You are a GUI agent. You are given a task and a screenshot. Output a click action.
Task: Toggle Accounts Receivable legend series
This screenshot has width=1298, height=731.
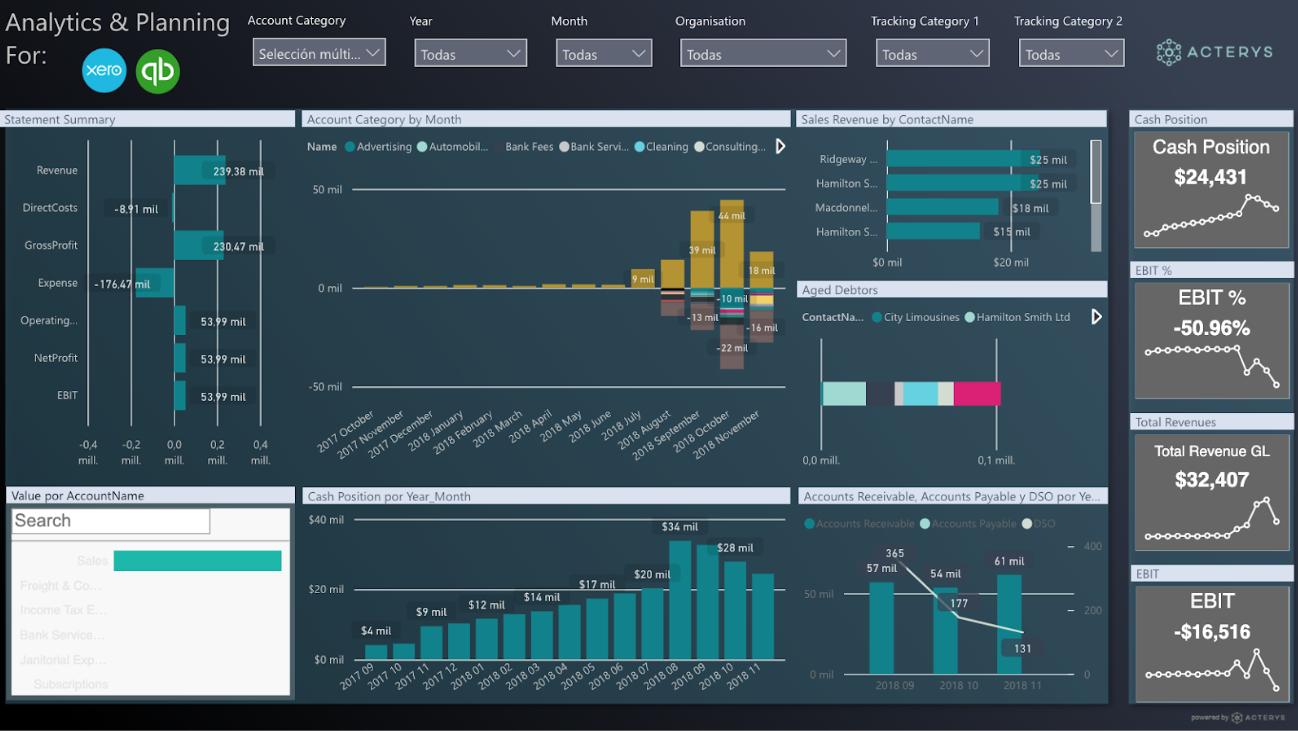click(810, 524)
